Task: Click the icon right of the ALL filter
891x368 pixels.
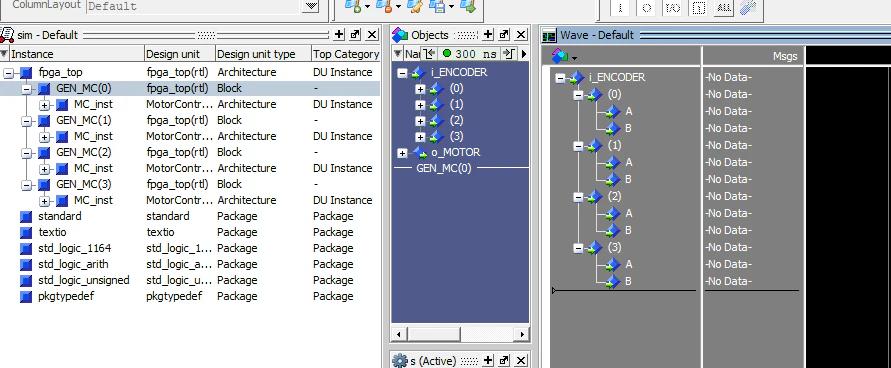Action: pos(748,7)
